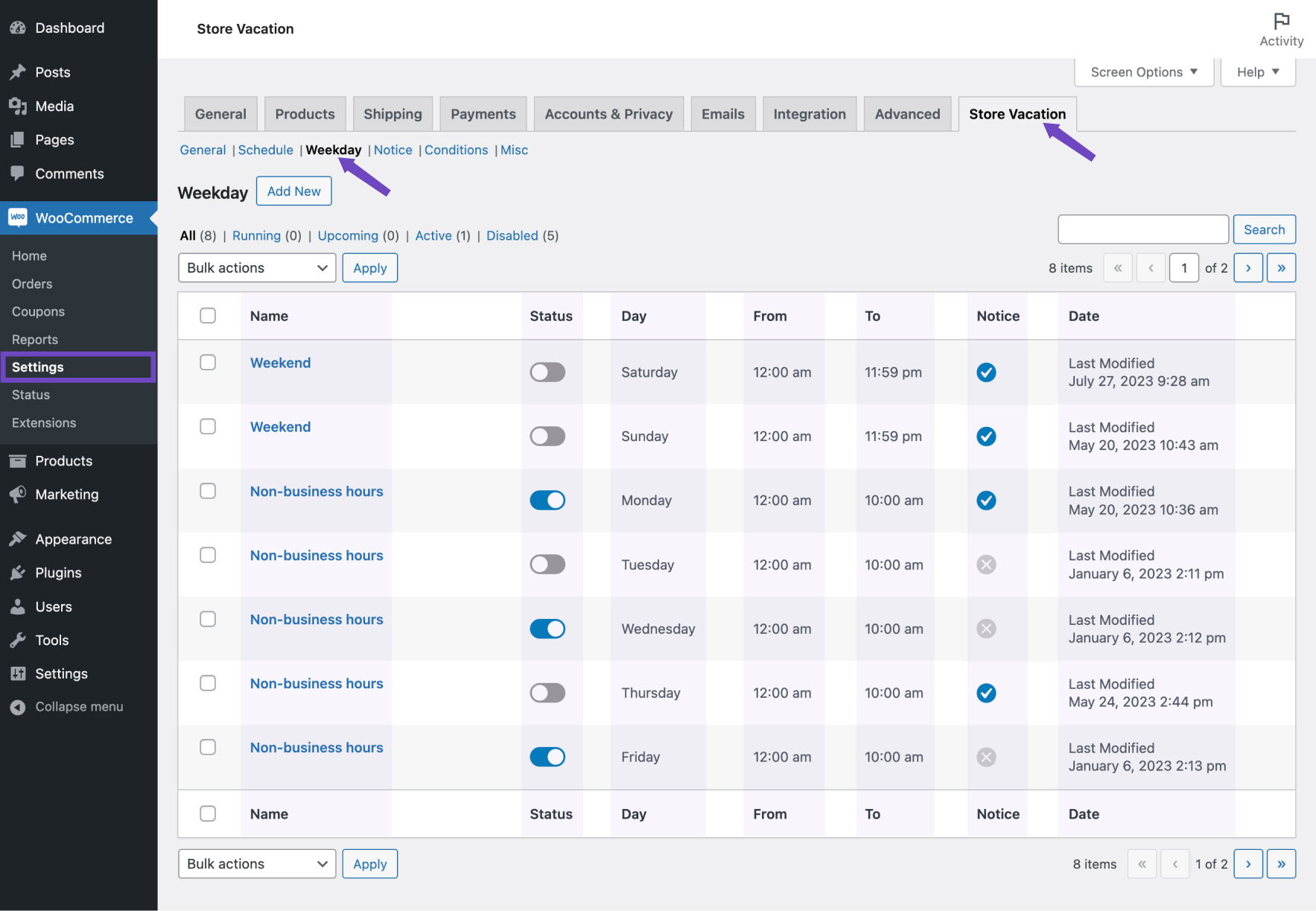Open the Bulk actions dropdown
Image resolution: width=1316 pixels, height=911 pixels.
point(256,267)
